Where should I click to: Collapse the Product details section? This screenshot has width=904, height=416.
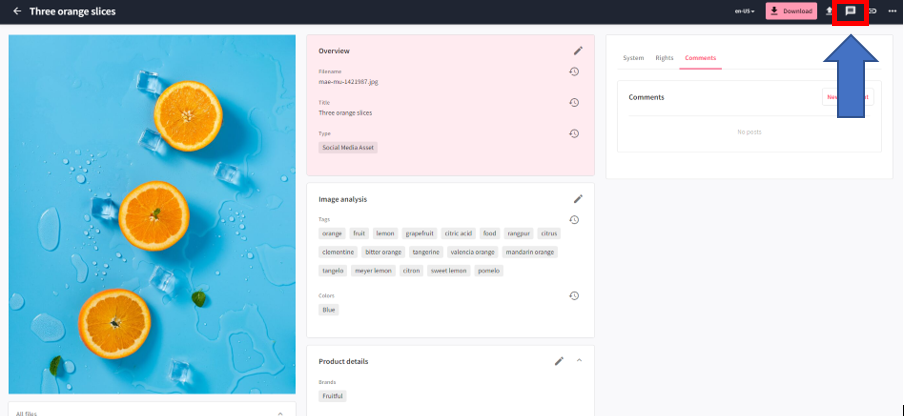(x=579, y=361)
